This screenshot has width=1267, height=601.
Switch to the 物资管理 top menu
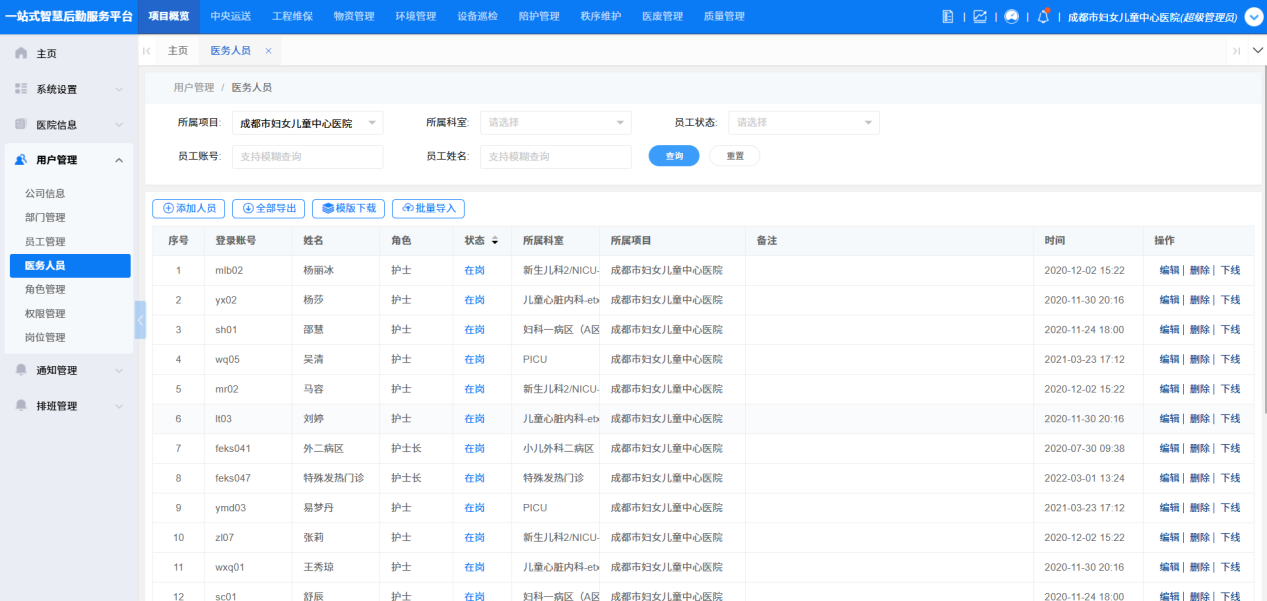[x=354, y=17]
